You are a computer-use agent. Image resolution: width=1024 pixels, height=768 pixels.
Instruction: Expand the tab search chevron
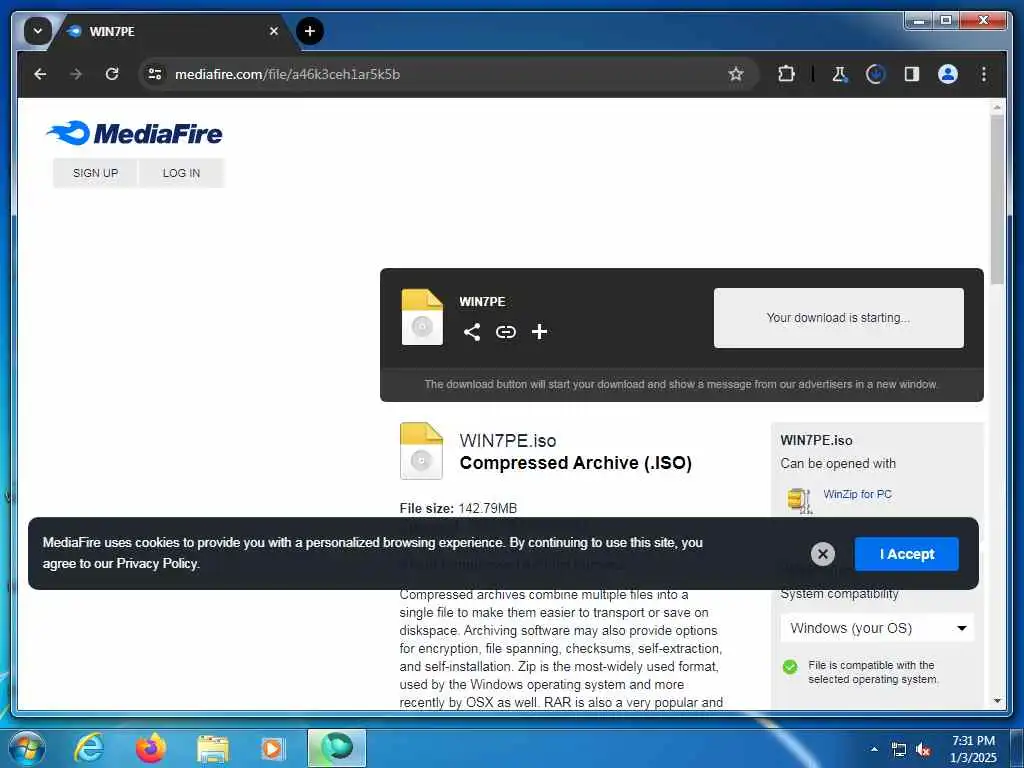pos(37,31)
